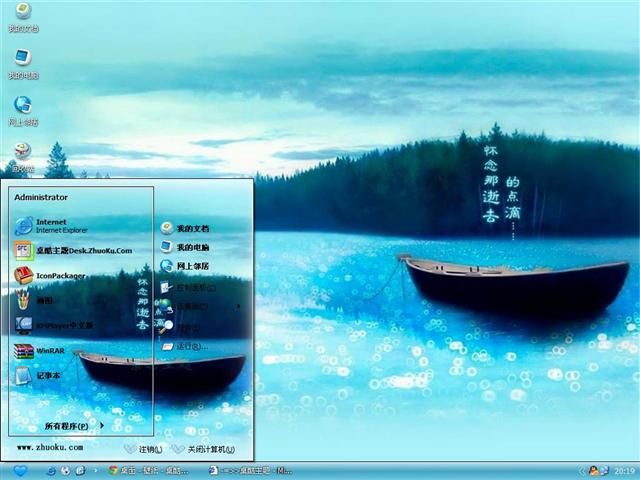Open the Network Neighborhood desktop icon
The image size is (640, 480).
tap(23, 111)
